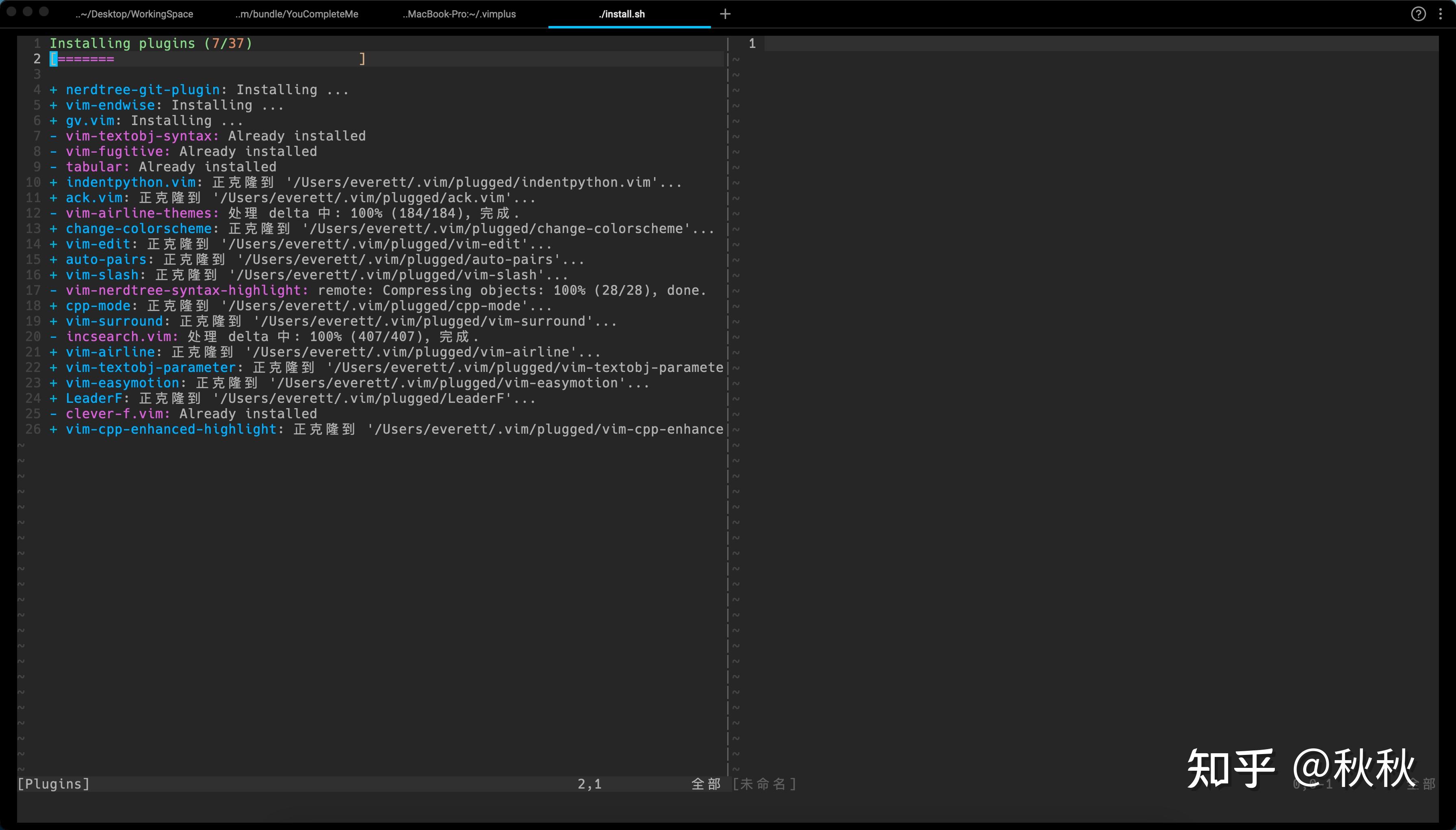Click the tabular already installed line

(x=163, y=166)
